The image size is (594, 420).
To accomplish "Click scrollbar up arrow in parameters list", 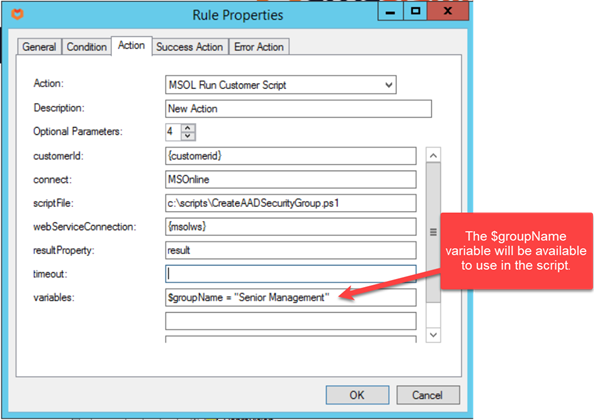I will pyautogui.click(x=433, y=155).
